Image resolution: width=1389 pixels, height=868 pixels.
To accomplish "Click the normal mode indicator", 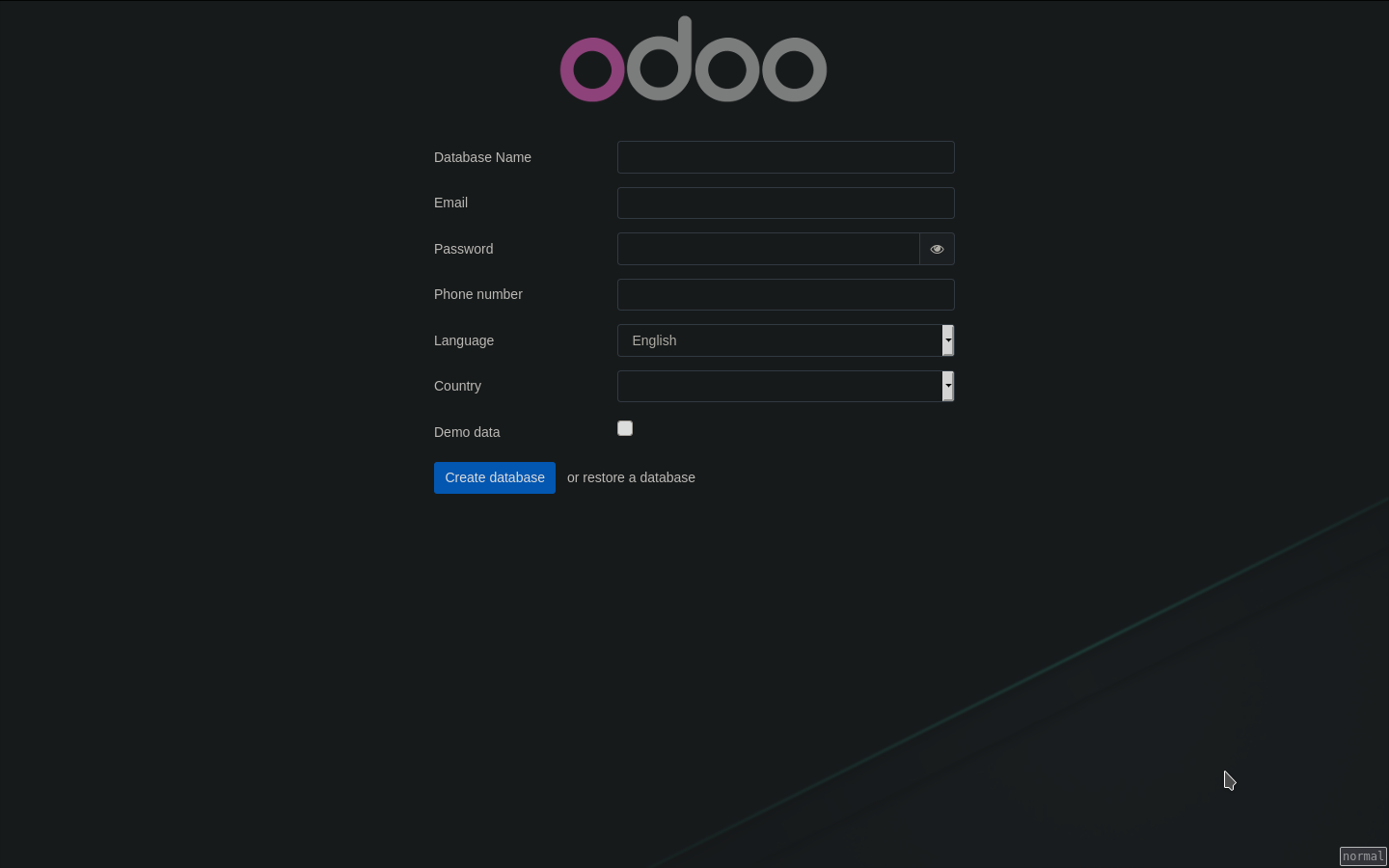I will pos(1363,856).
